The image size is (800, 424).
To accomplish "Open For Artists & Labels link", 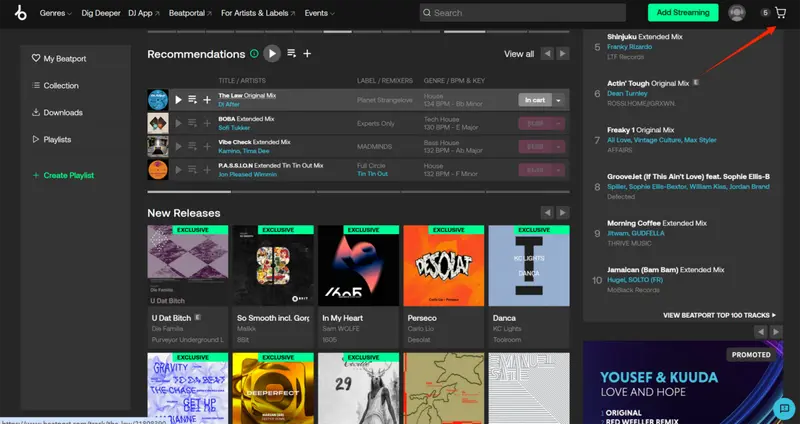I will pos(258,13).
